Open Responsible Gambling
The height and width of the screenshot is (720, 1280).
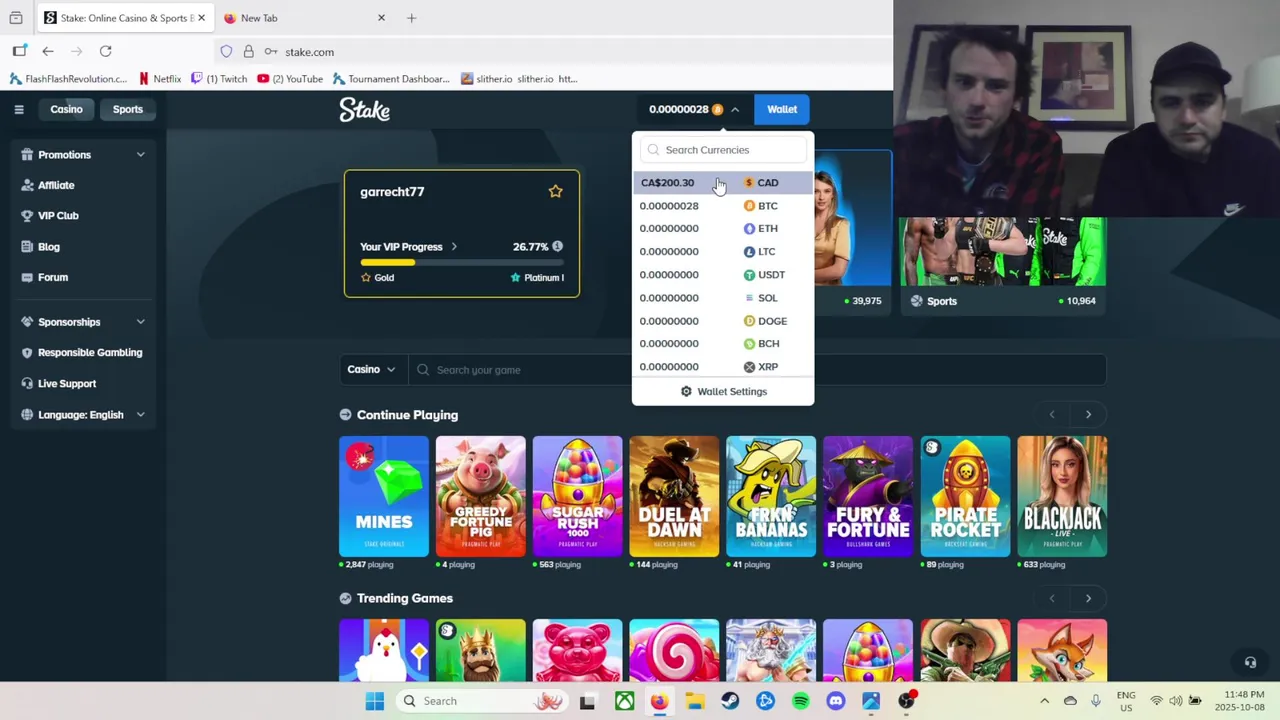point(90,353)
